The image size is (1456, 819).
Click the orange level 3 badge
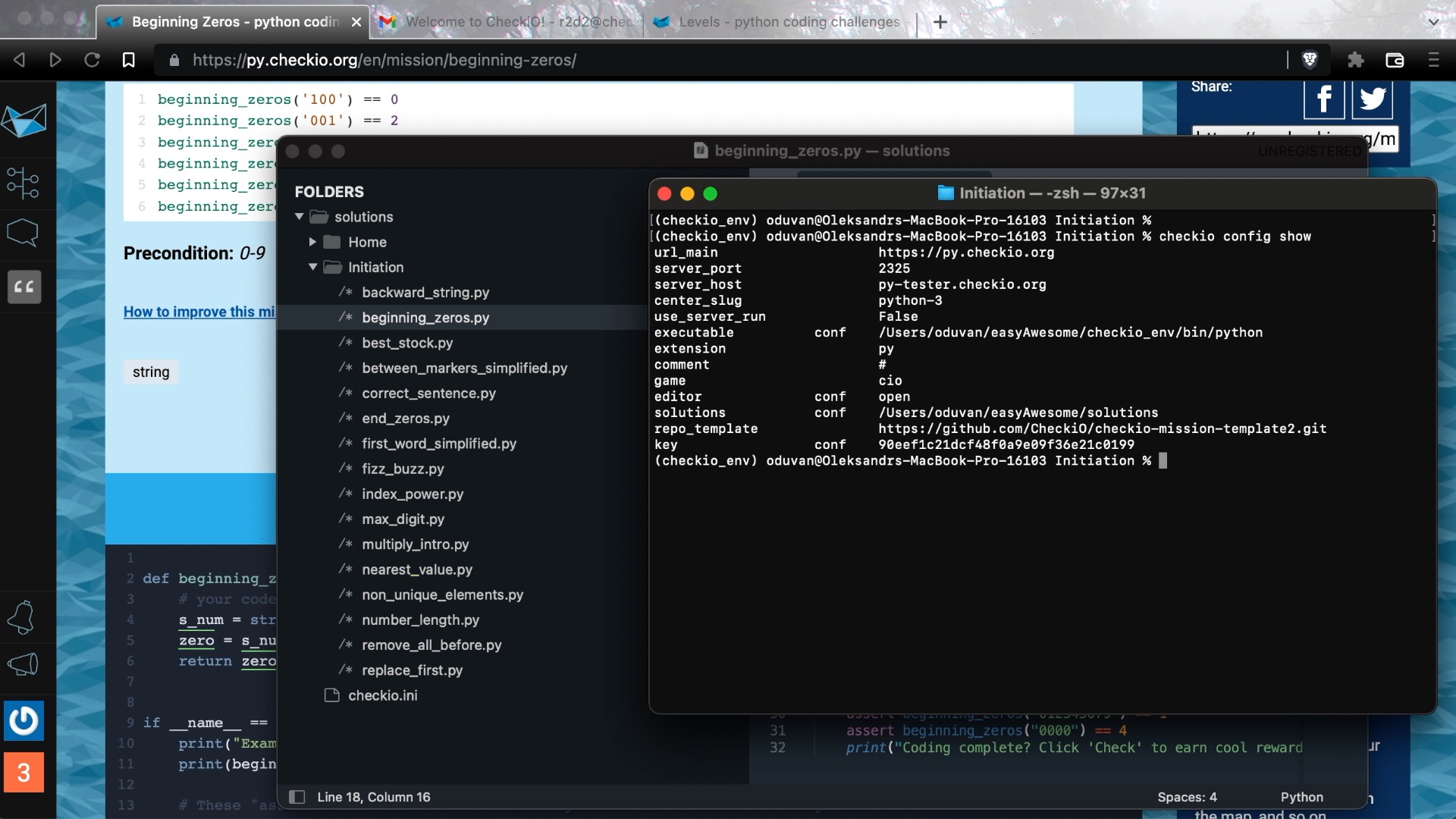pyautogui.click(x=24, y=772)
